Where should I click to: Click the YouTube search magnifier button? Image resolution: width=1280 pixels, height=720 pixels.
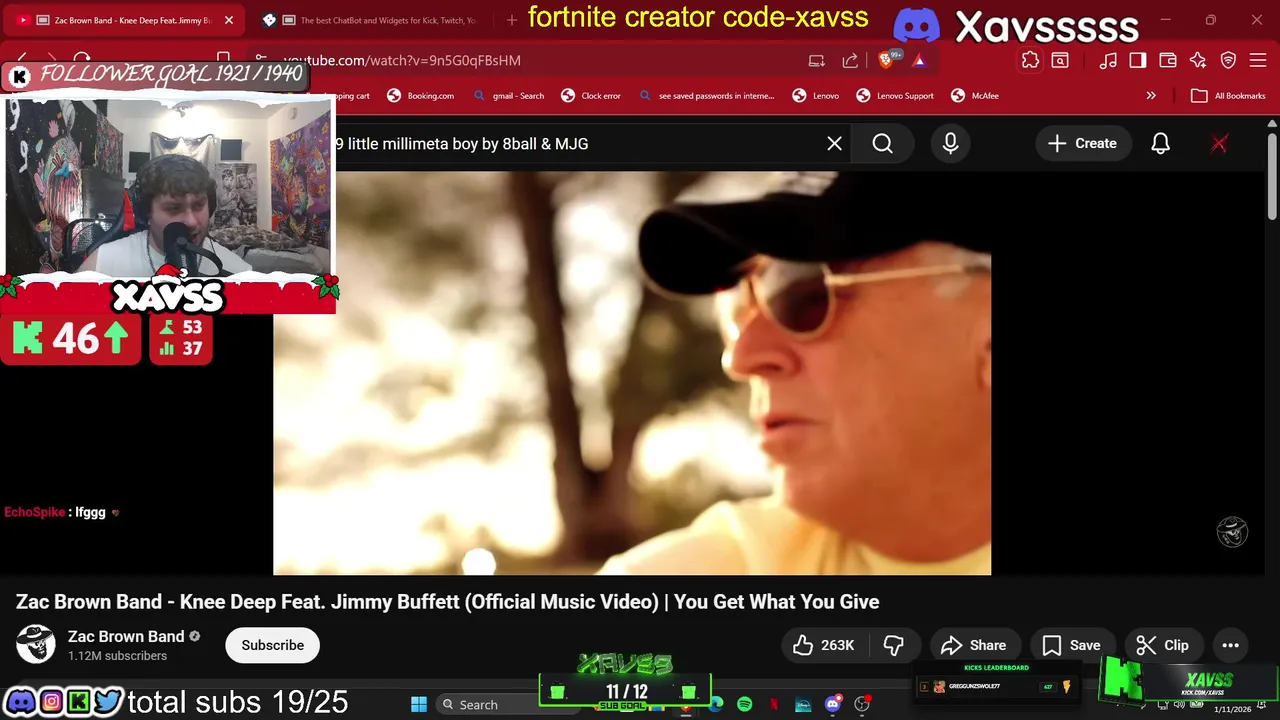tap(882, 144)
